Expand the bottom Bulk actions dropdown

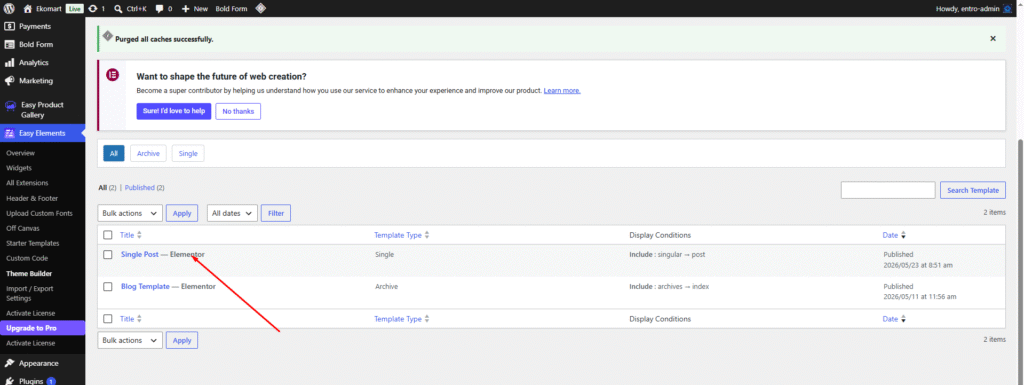point(130,340)
